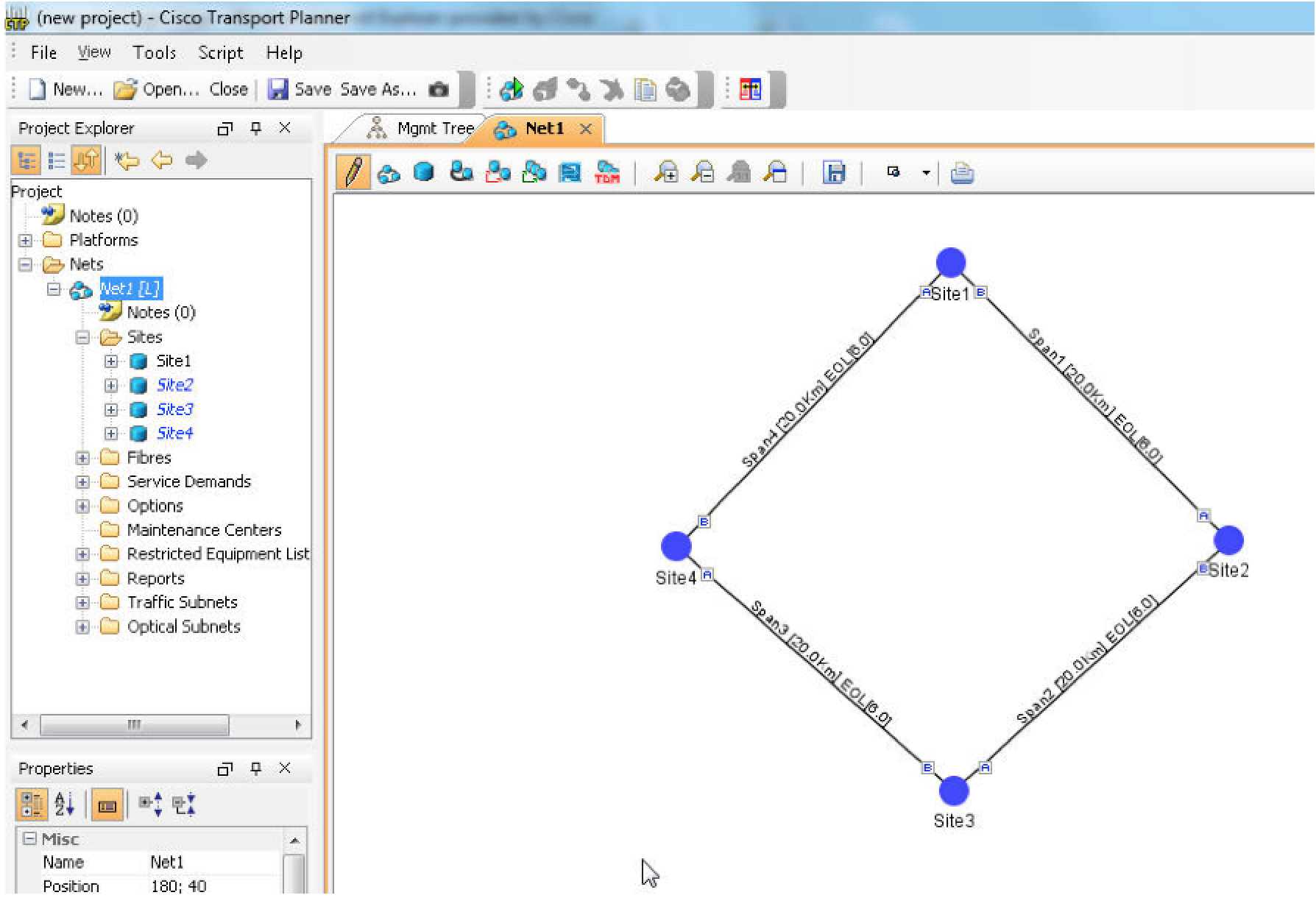Select Site3 node in the network diagram

point(954,791)
